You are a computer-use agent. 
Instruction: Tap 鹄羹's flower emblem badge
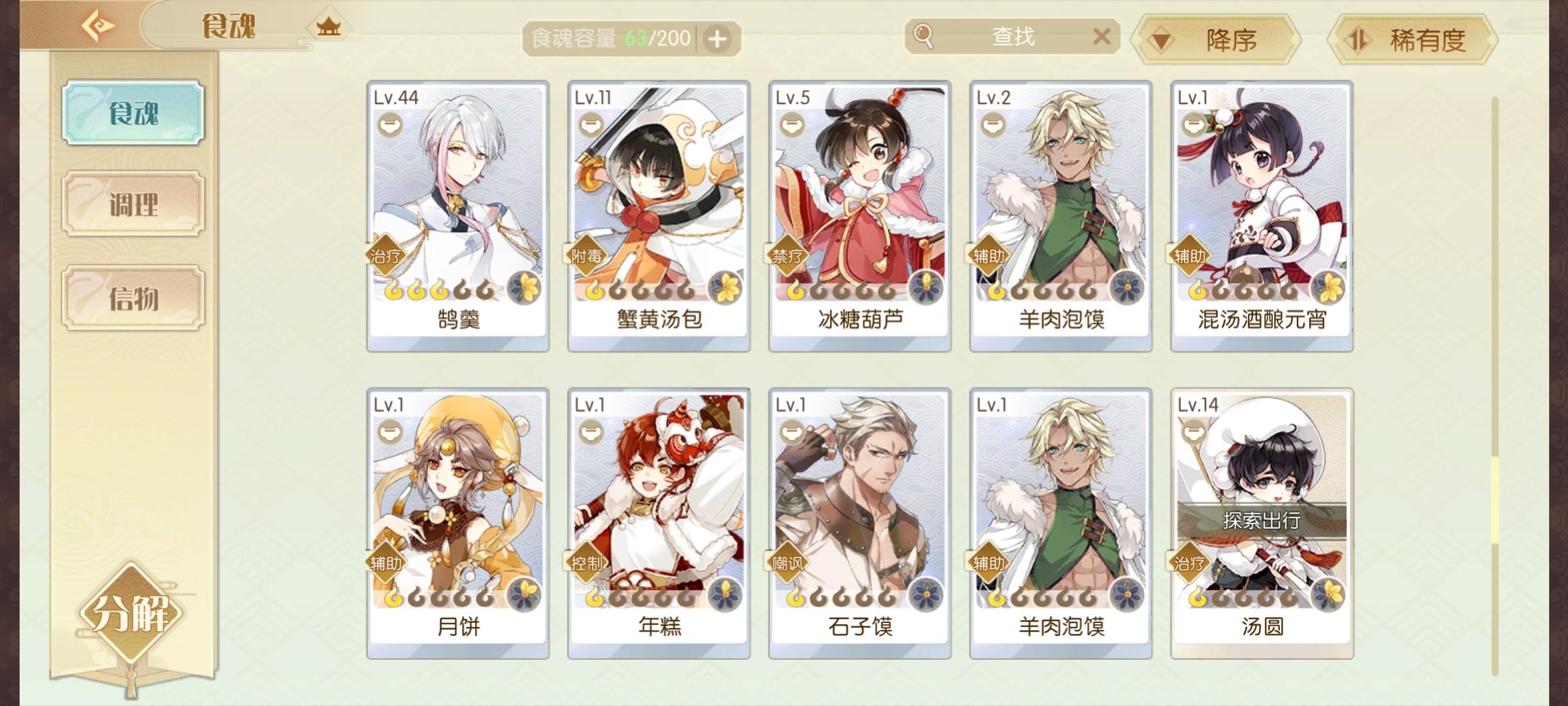tap(524, 288)
